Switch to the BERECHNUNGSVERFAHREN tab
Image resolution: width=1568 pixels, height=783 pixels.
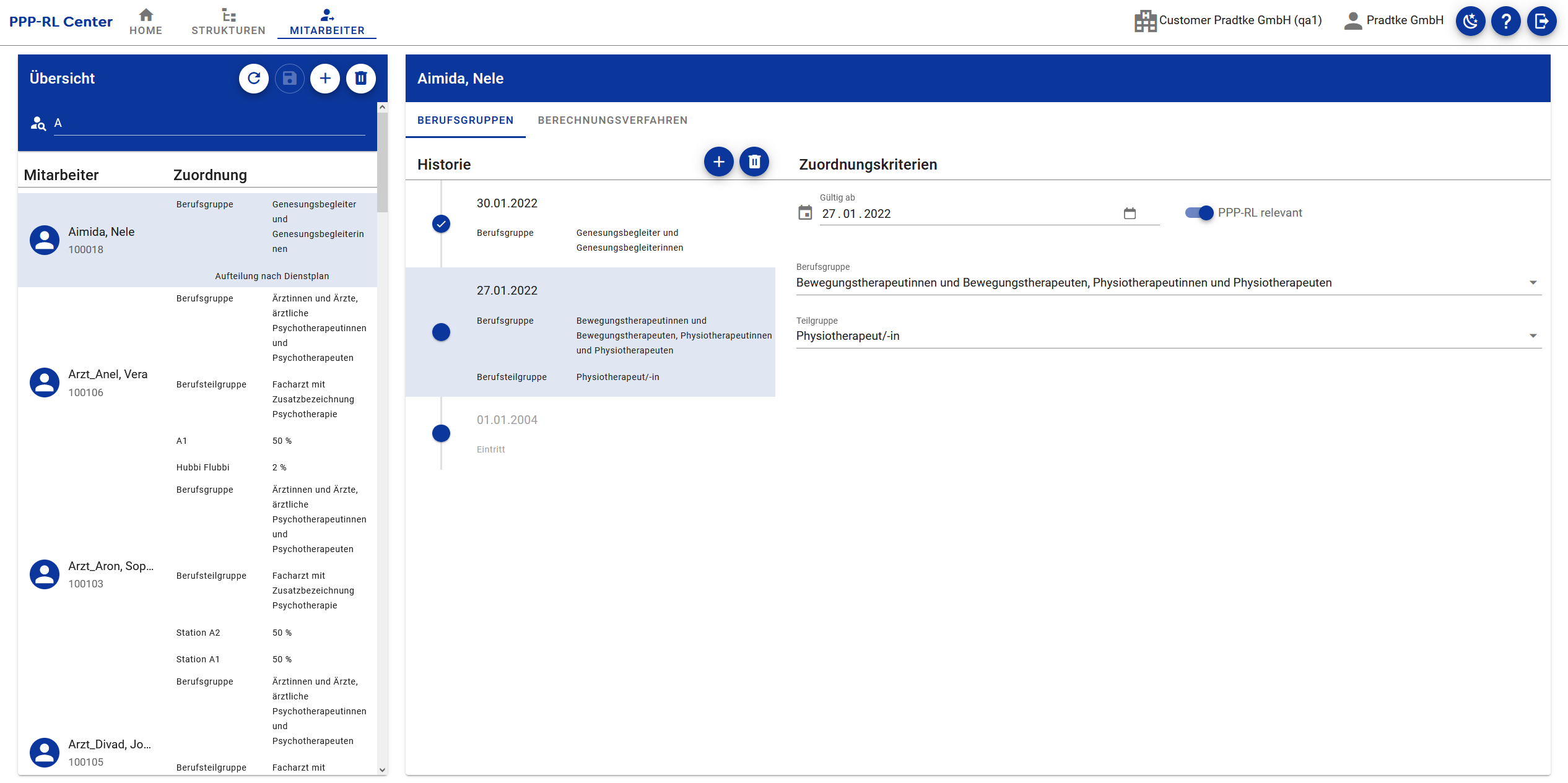[612, 120]
